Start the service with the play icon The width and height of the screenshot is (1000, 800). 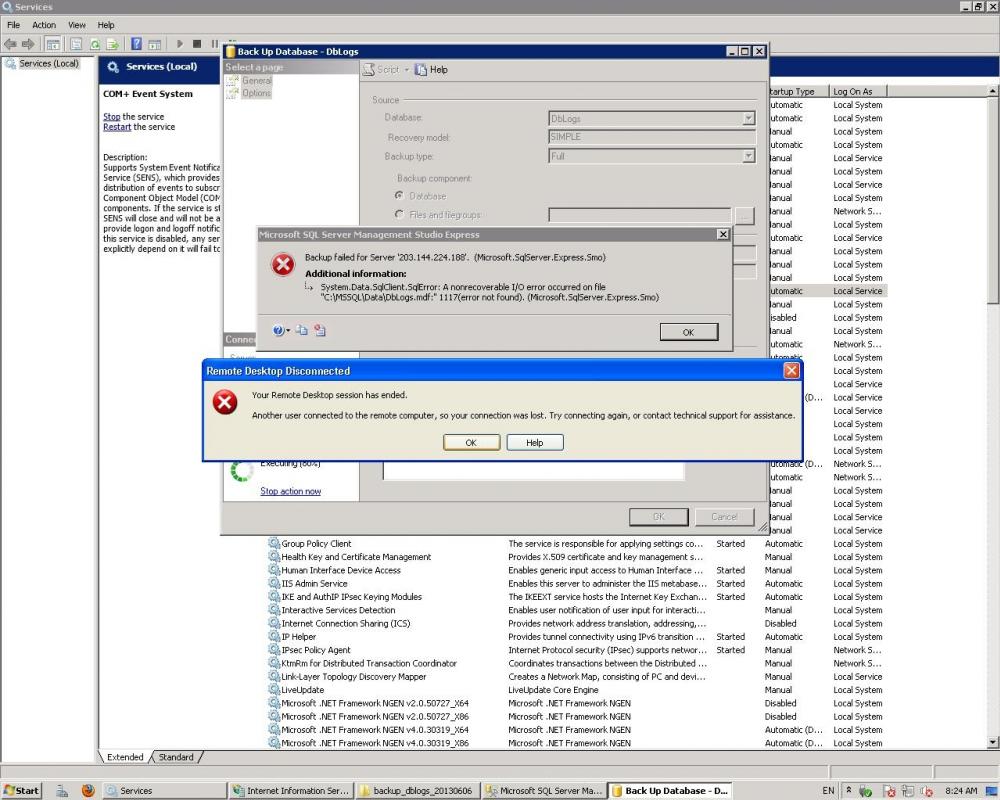point(180,44)
